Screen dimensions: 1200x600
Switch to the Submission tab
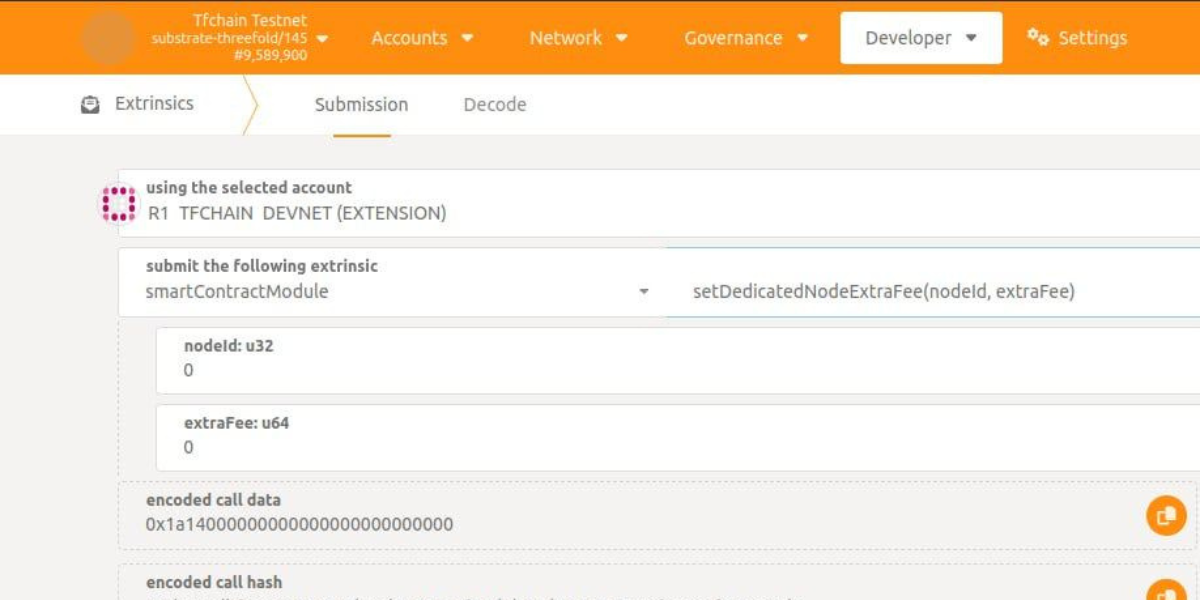coord(361,105)
